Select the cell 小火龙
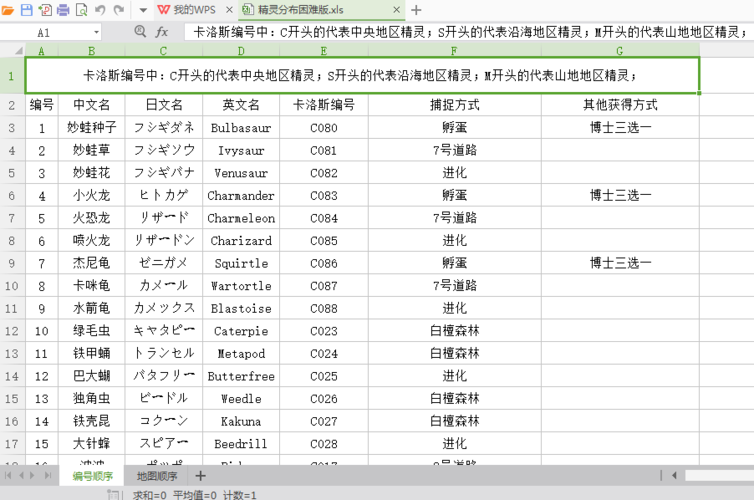This screenshot has width=754, height=500. tap(91, 195)
